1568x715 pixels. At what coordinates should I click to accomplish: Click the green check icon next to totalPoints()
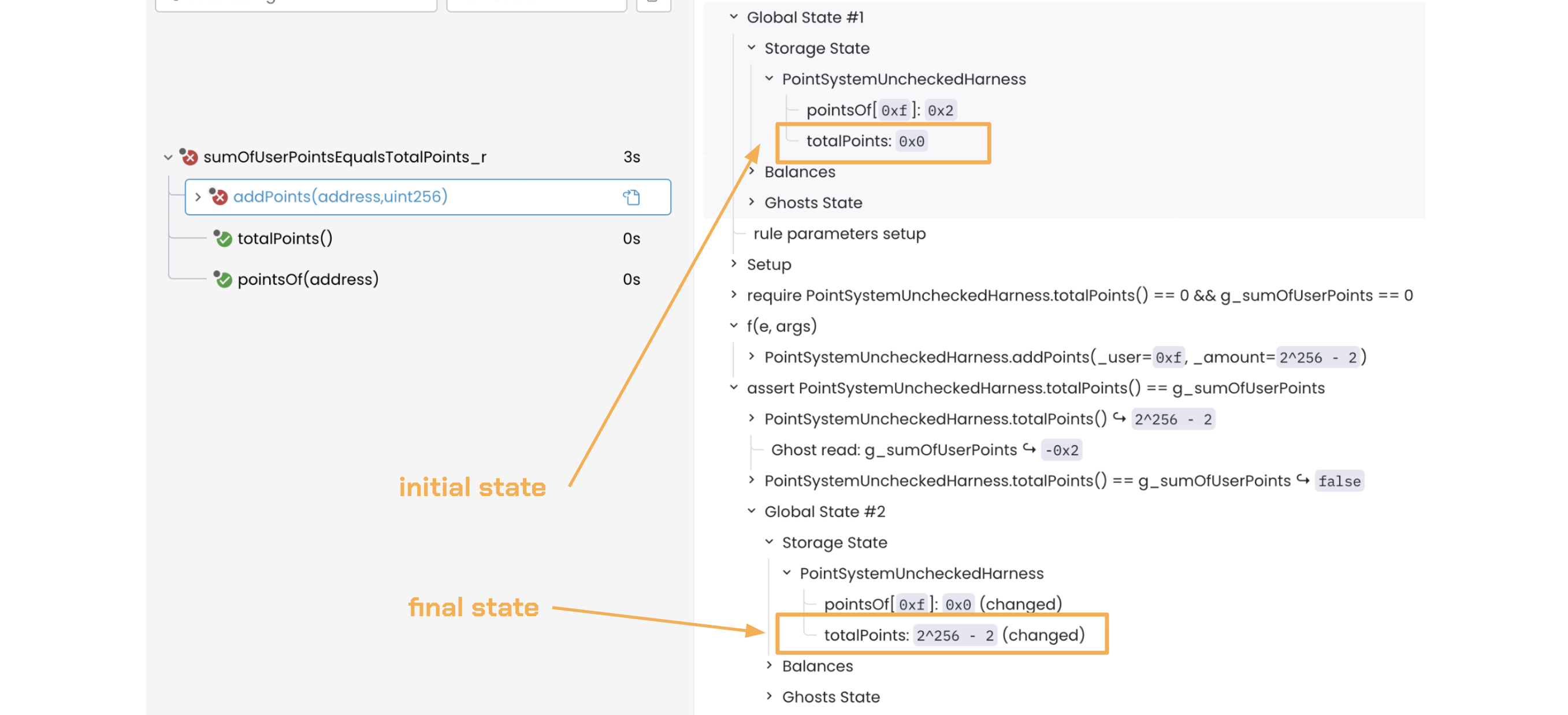point(224,239)
